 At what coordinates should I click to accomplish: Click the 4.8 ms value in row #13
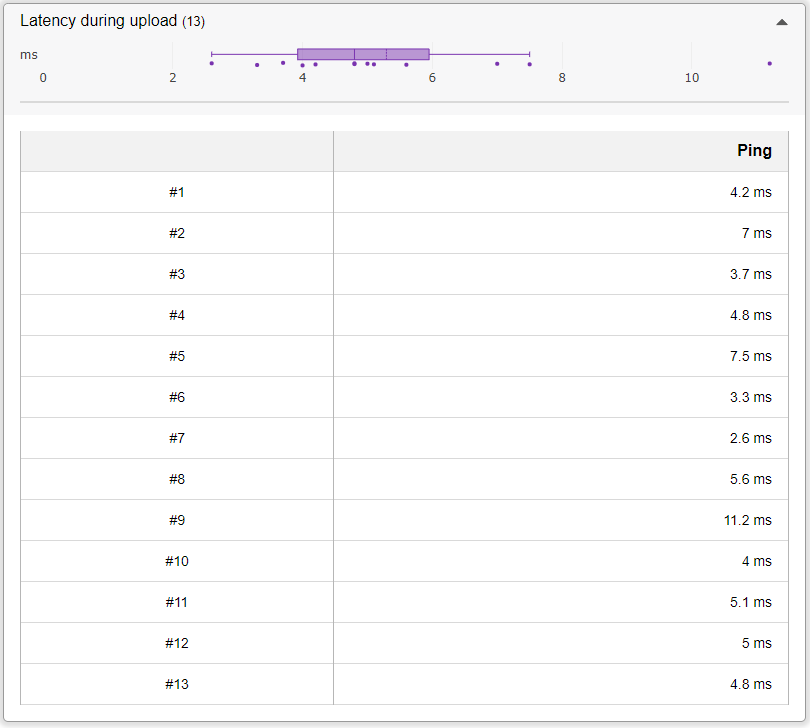(751, 684)
